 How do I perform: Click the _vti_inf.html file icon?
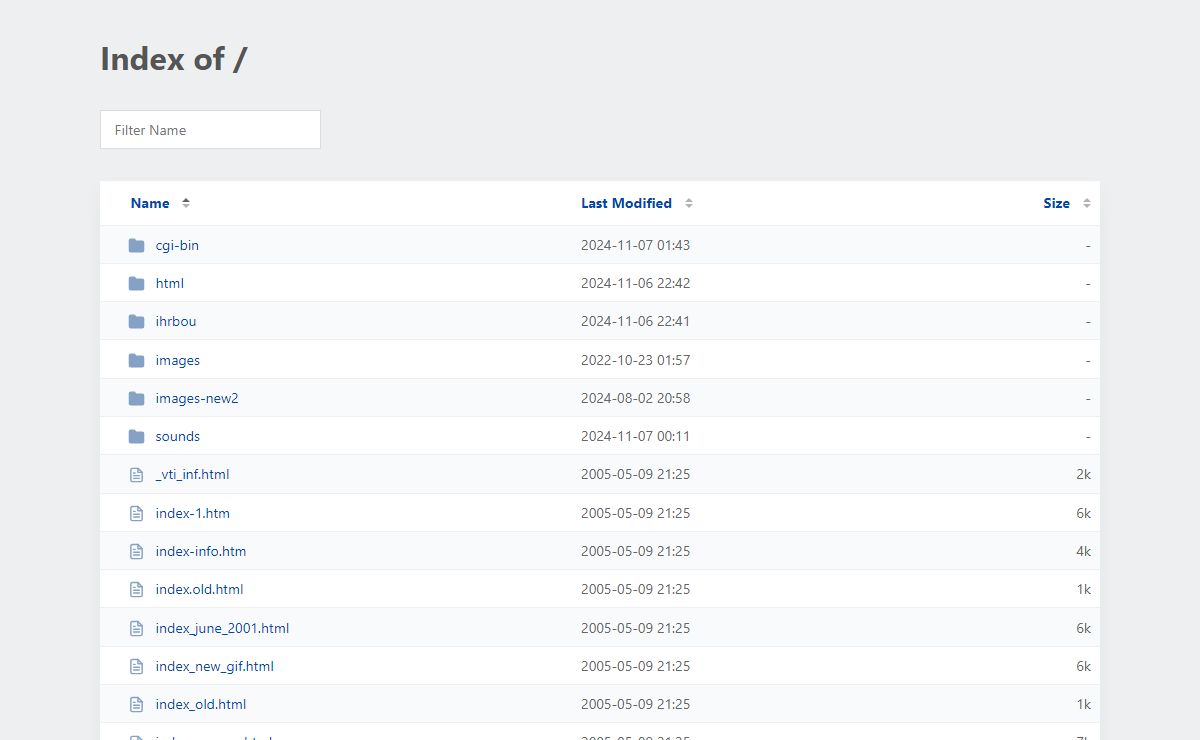coord(137,475)
